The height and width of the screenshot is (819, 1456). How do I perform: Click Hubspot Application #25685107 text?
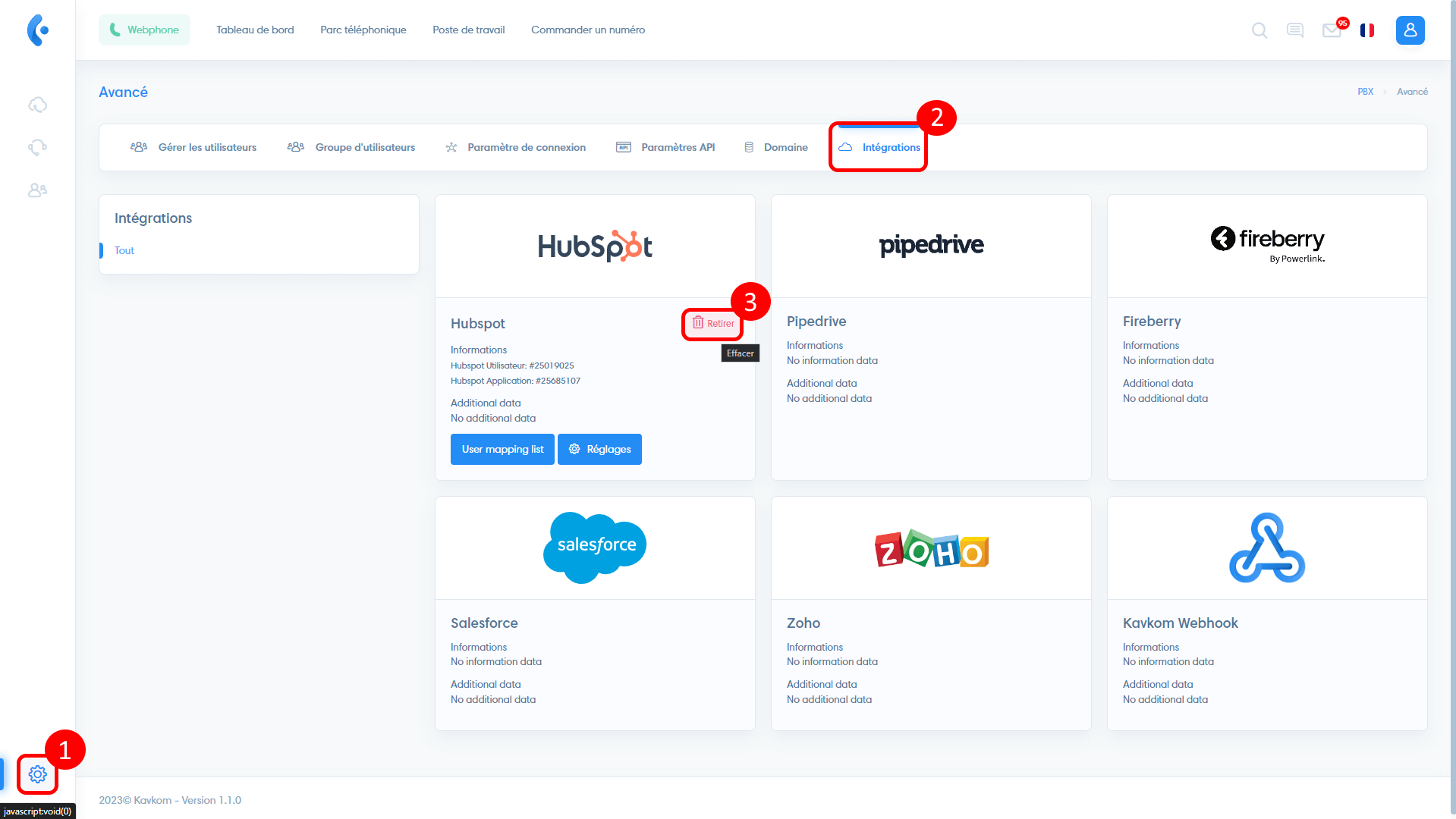tap(515, 381)
